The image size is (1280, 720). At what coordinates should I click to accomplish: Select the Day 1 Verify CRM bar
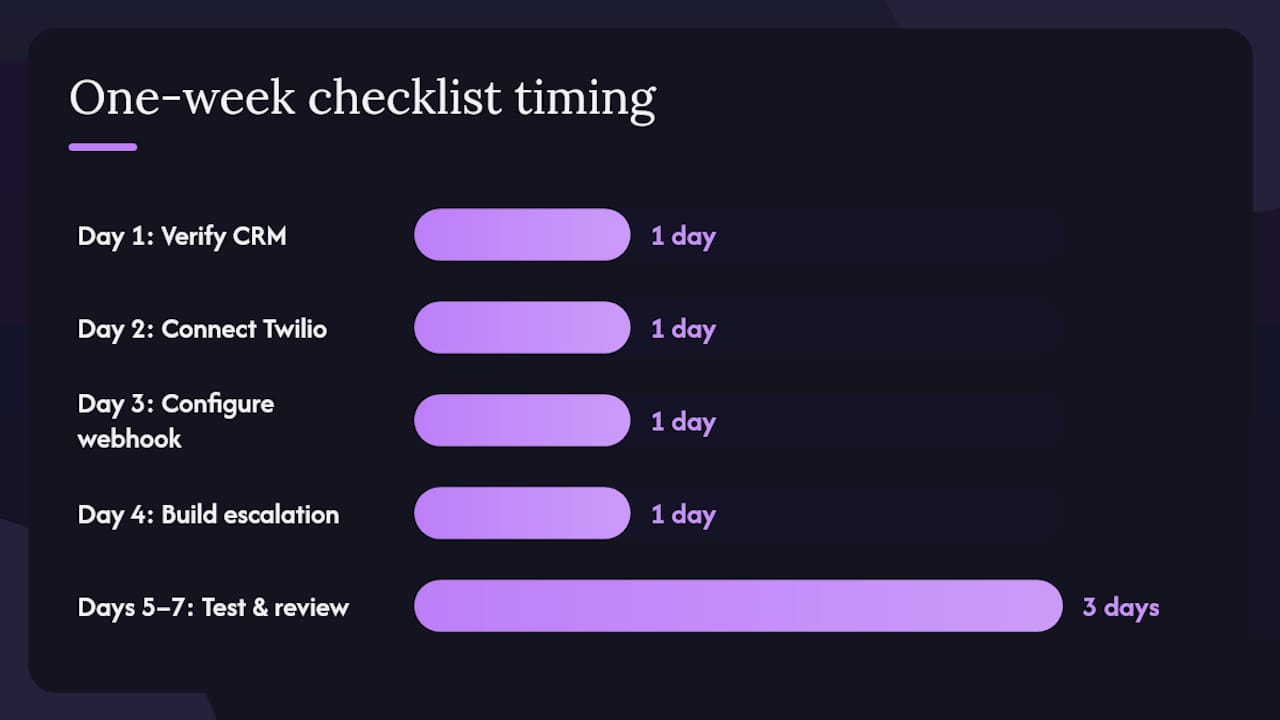[522, 235]
